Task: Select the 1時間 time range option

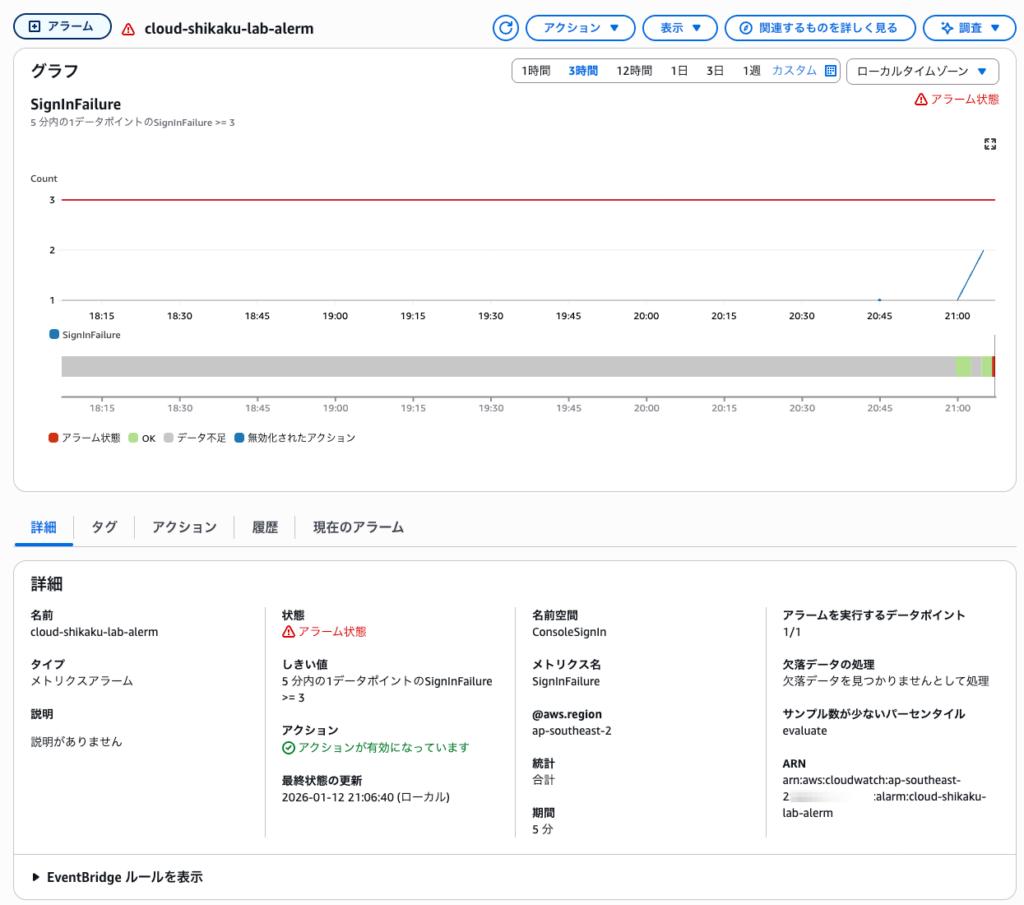Action: (x=536, y=71)
